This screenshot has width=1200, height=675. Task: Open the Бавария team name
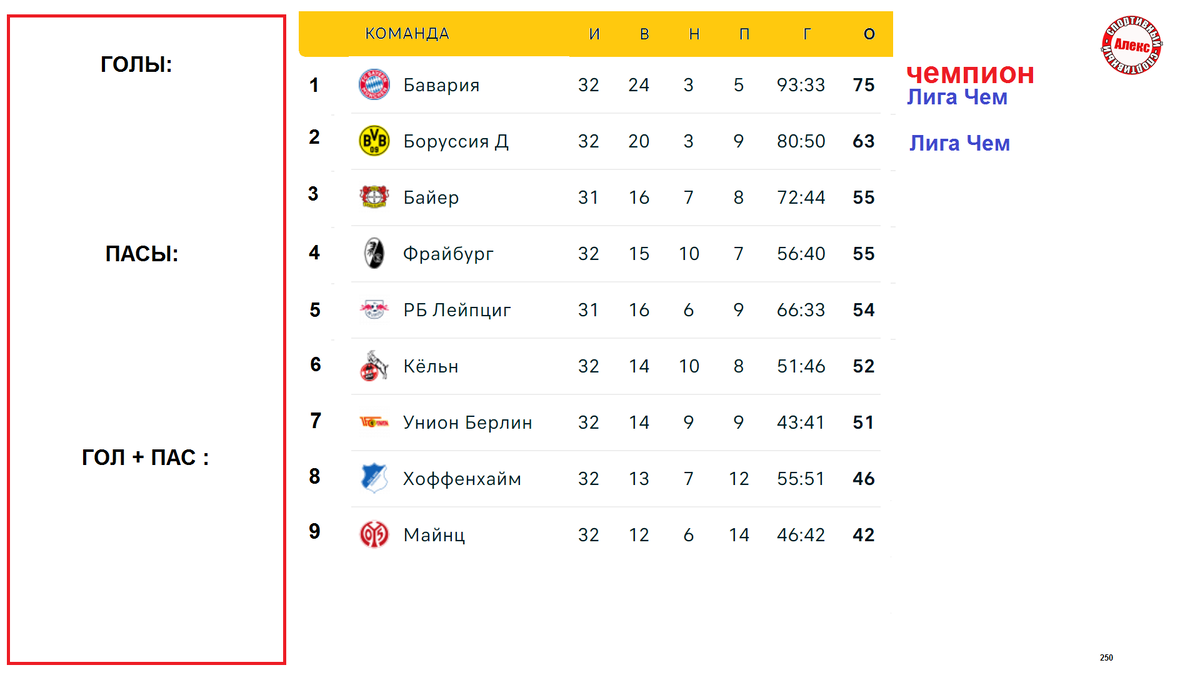(x=441, y=85)
